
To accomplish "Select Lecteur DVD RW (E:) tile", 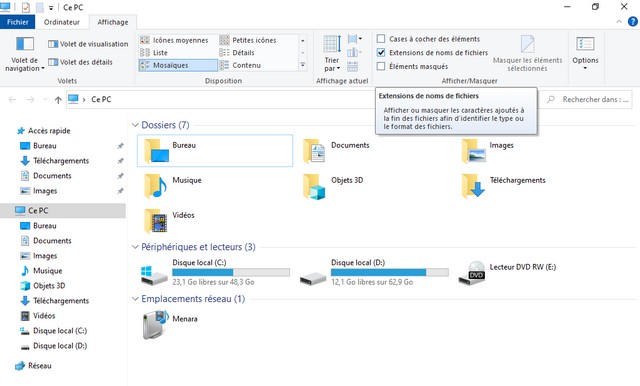I will [x=507, y=273].
